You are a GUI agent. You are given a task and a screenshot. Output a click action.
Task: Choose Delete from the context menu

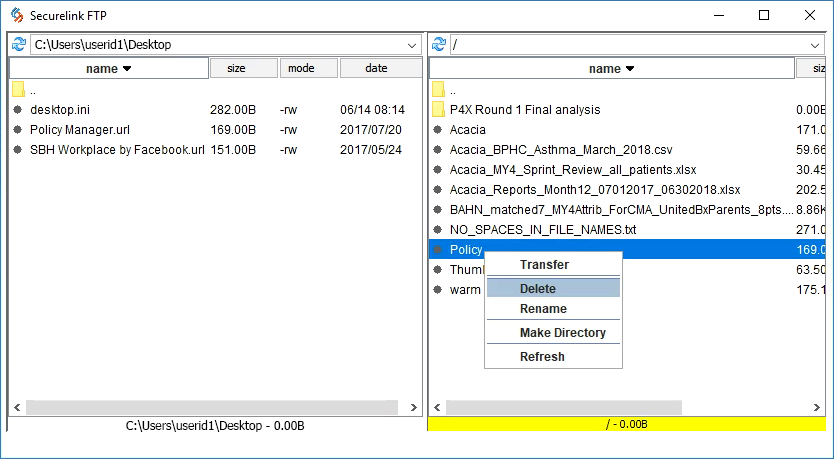tap(538, 288)
